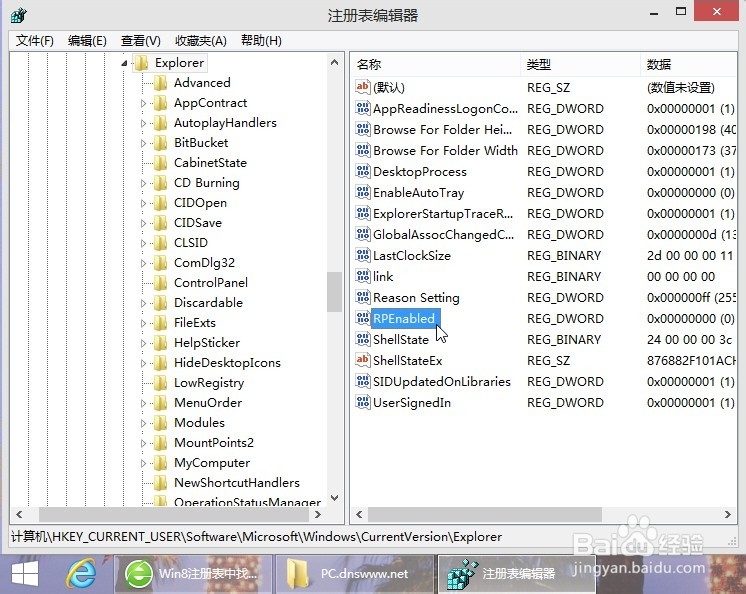Viewport: 746px width, 594px height.
Task: Click the value pane scroll left arrow
Action: pyautogui.click(x=359, y=514)
